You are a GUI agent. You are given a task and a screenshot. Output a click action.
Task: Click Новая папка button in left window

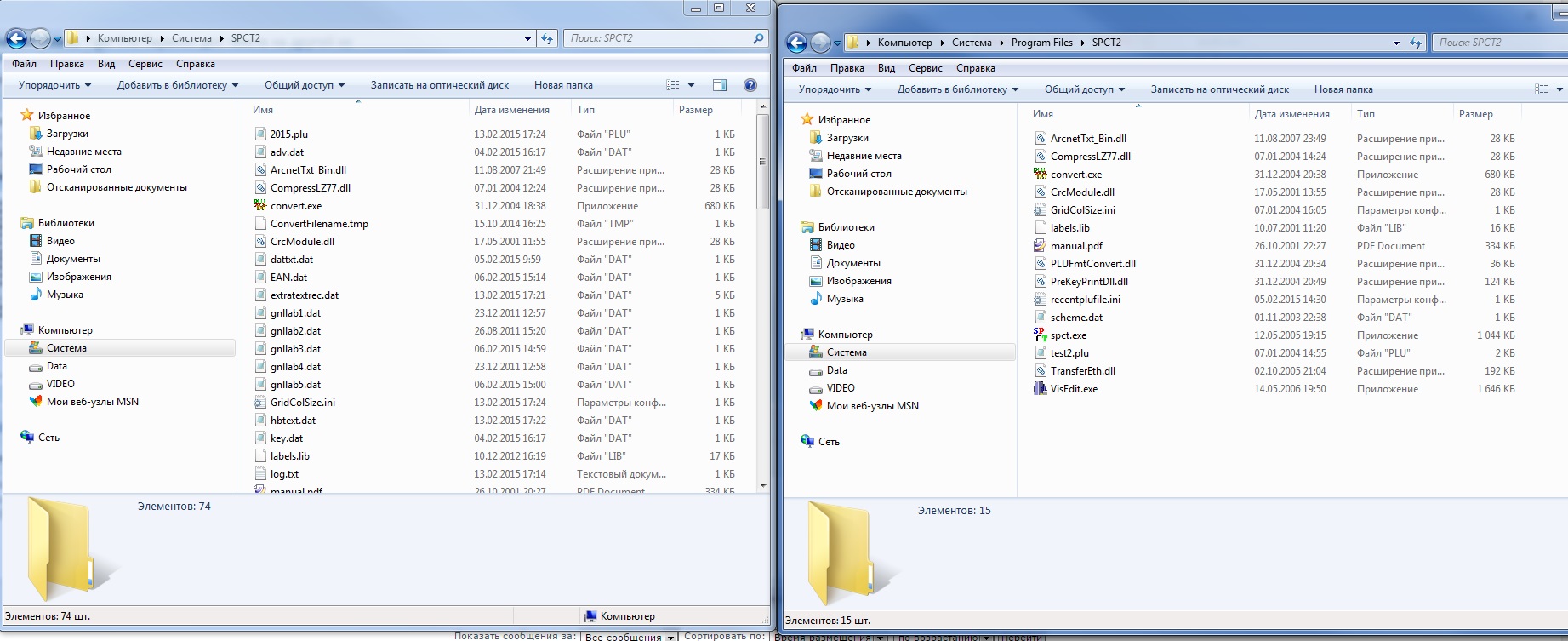point(563,85)
